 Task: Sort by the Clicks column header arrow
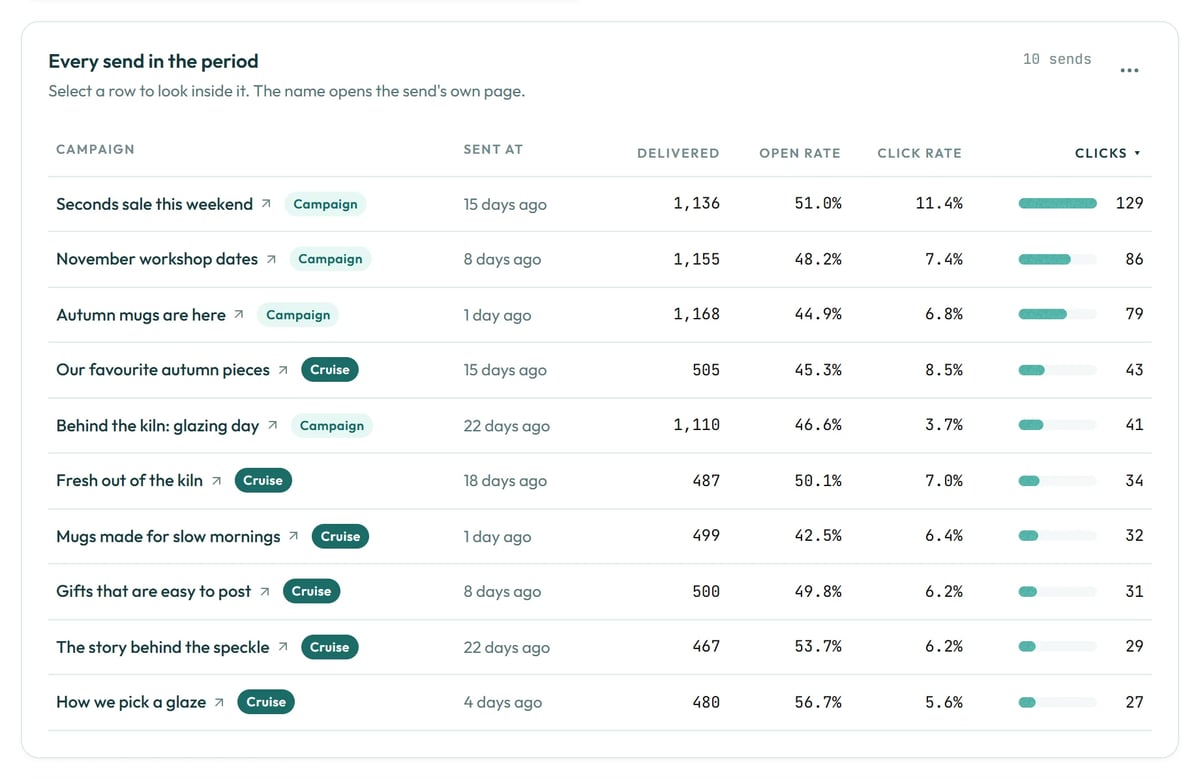(1137, 153)
